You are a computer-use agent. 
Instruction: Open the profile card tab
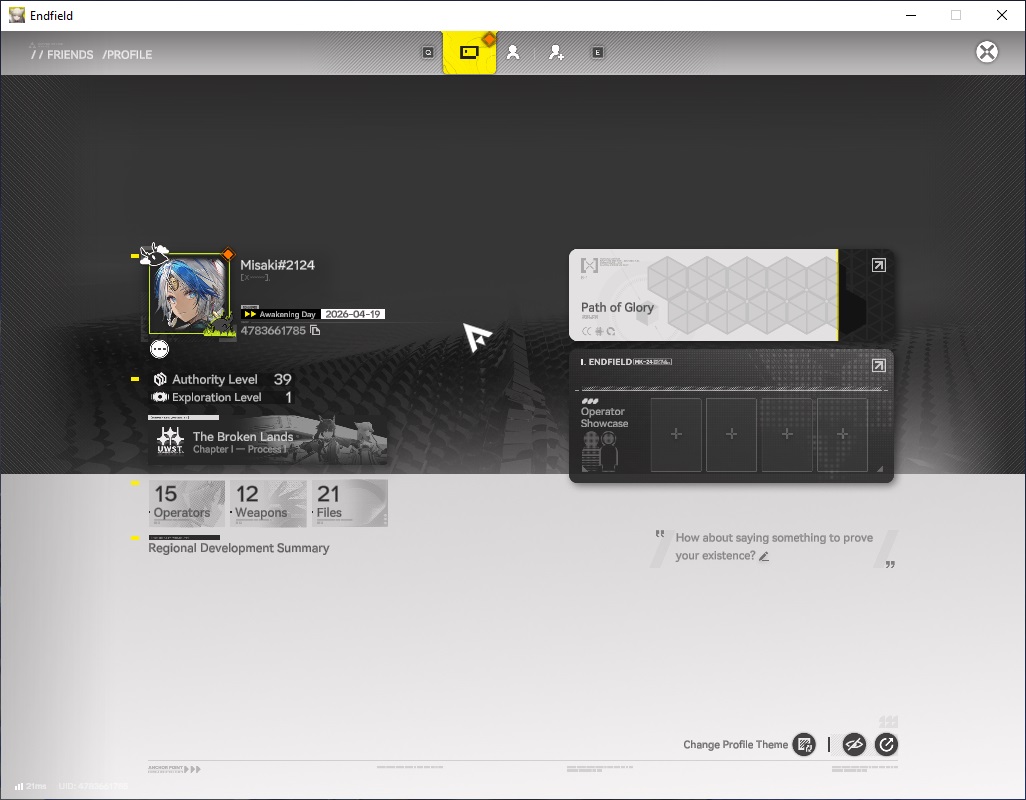click(469, 52)
